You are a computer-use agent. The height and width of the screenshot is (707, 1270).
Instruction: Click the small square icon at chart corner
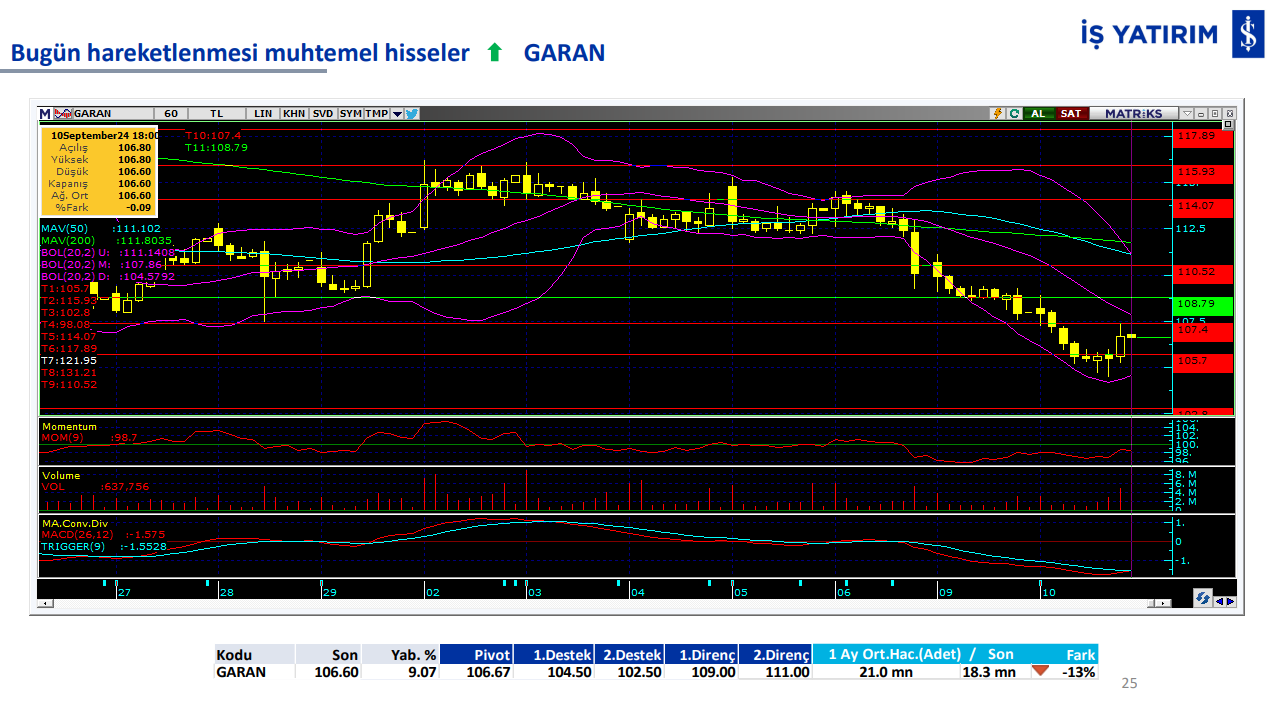(1229, 126)
